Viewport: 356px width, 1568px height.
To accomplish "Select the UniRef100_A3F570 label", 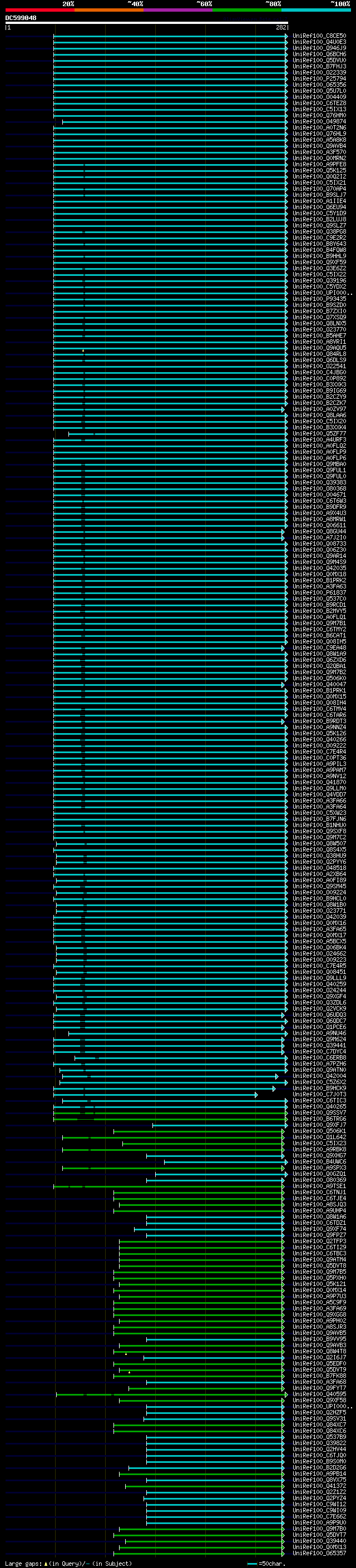I will 319,152.
